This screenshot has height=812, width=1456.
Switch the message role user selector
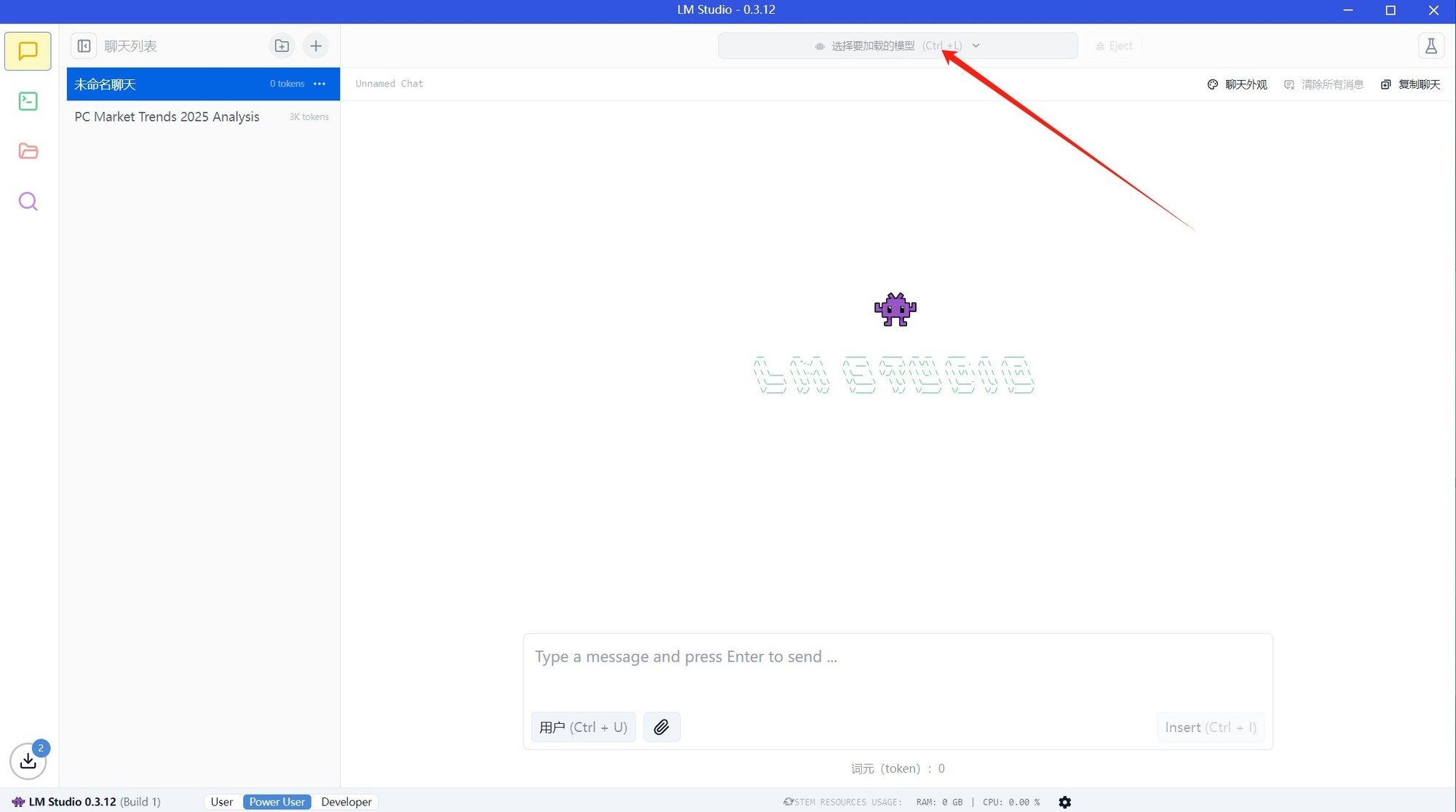click(582, 727)
